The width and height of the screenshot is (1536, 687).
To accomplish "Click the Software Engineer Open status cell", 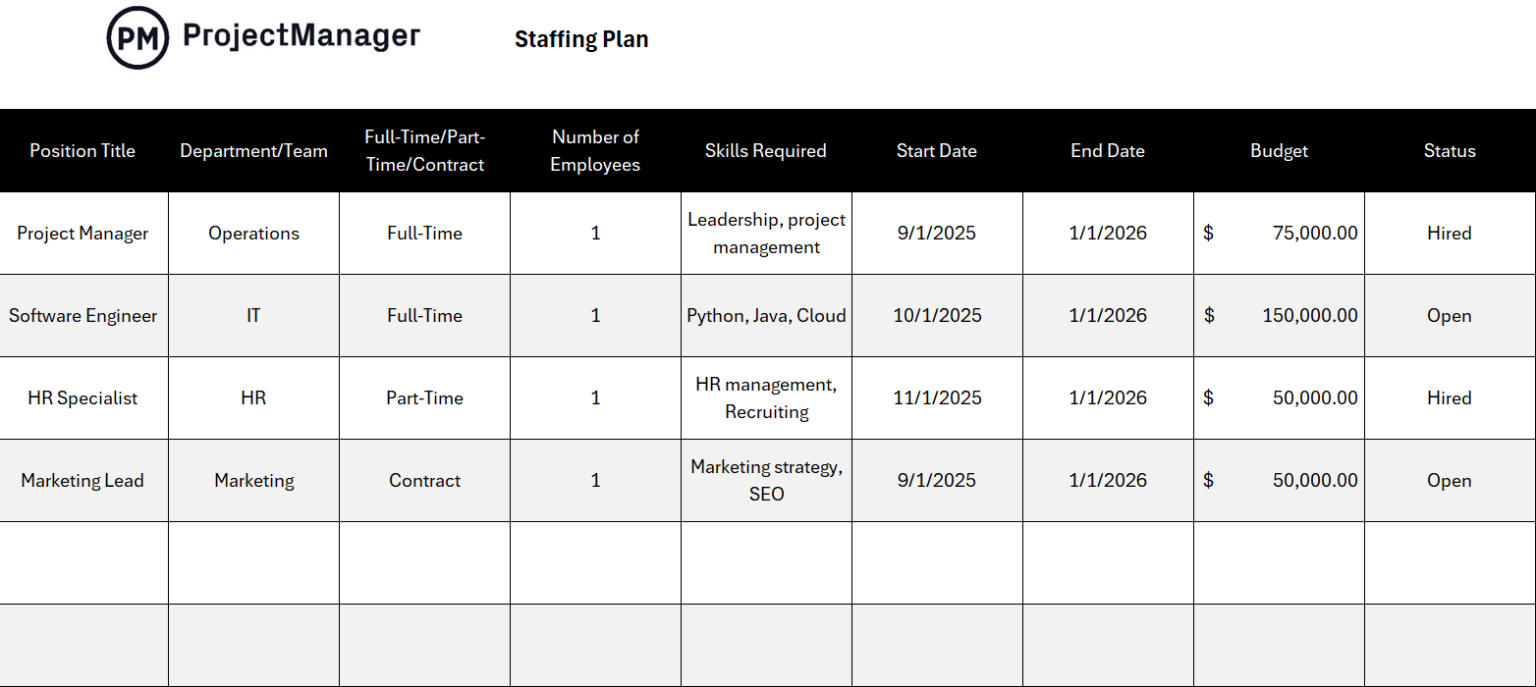I will 1449,316.
